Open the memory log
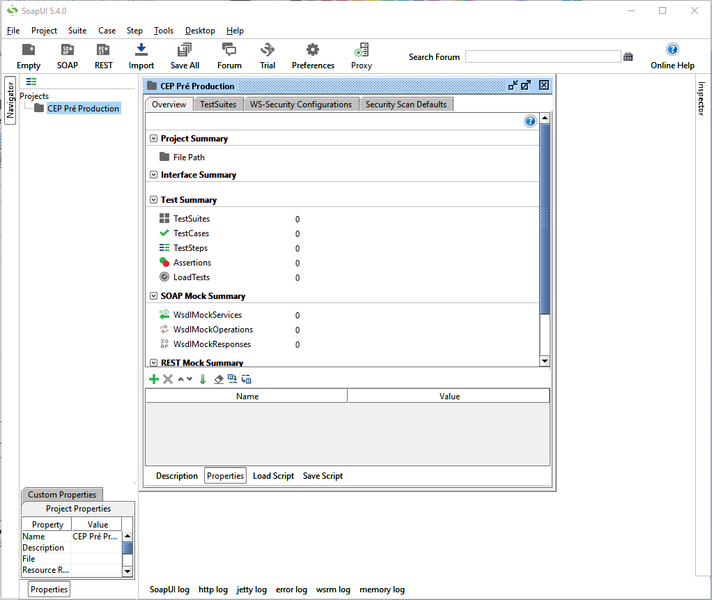This screenshot has width=712, height=600. 382,590
